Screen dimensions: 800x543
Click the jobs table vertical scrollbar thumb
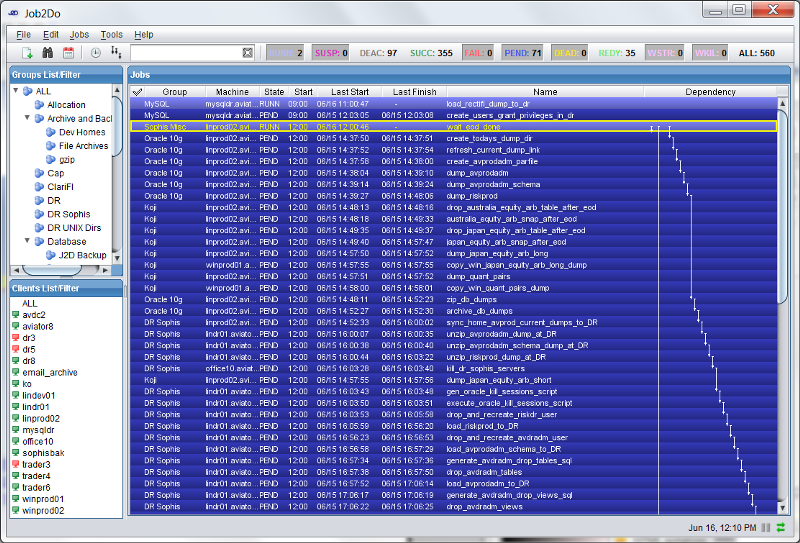click(x=783, y=206)
